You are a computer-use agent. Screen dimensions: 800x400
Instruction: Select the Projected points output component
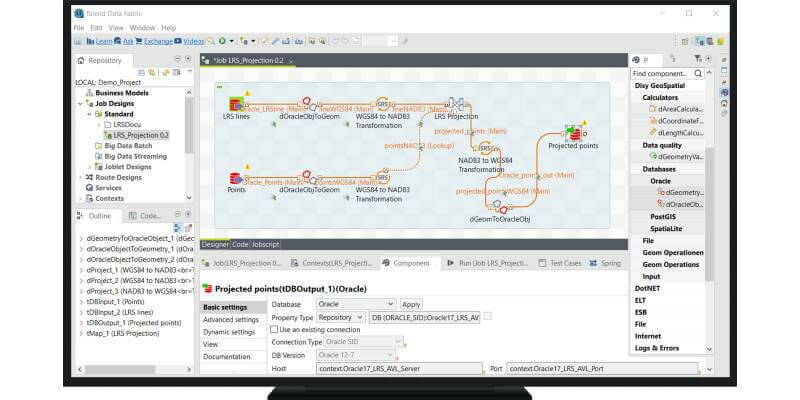[573, 134]
